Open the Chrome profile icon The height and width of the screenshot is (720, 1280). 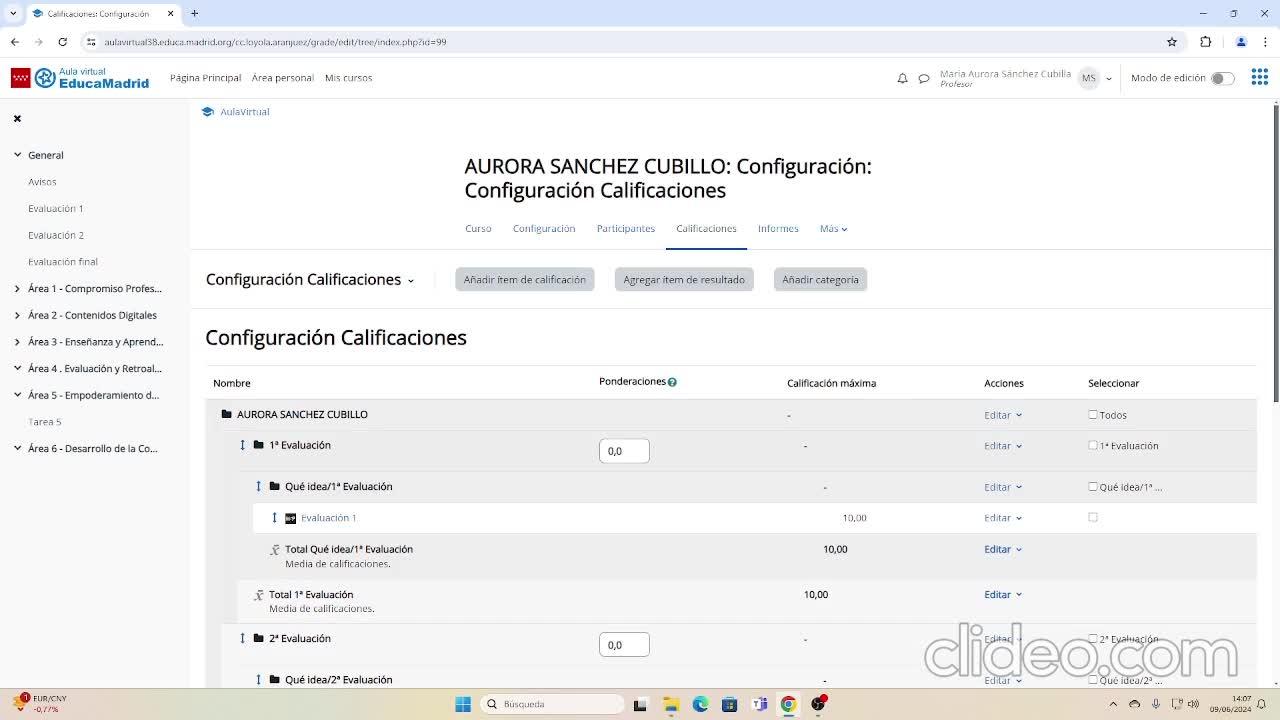pos(1241,42)
